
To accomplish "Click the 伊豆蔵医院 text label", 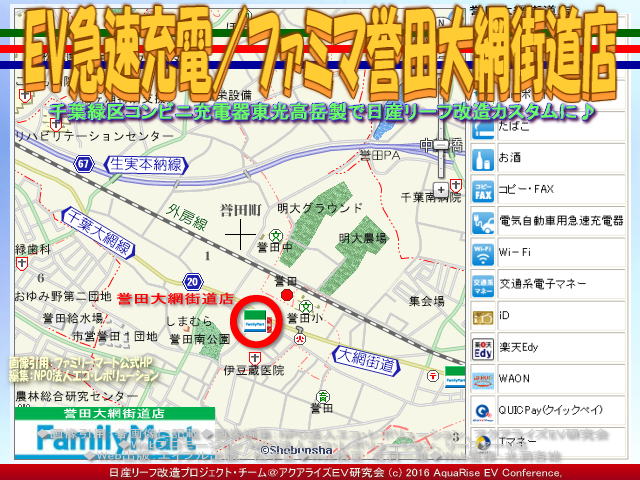I will coord(254,371).
